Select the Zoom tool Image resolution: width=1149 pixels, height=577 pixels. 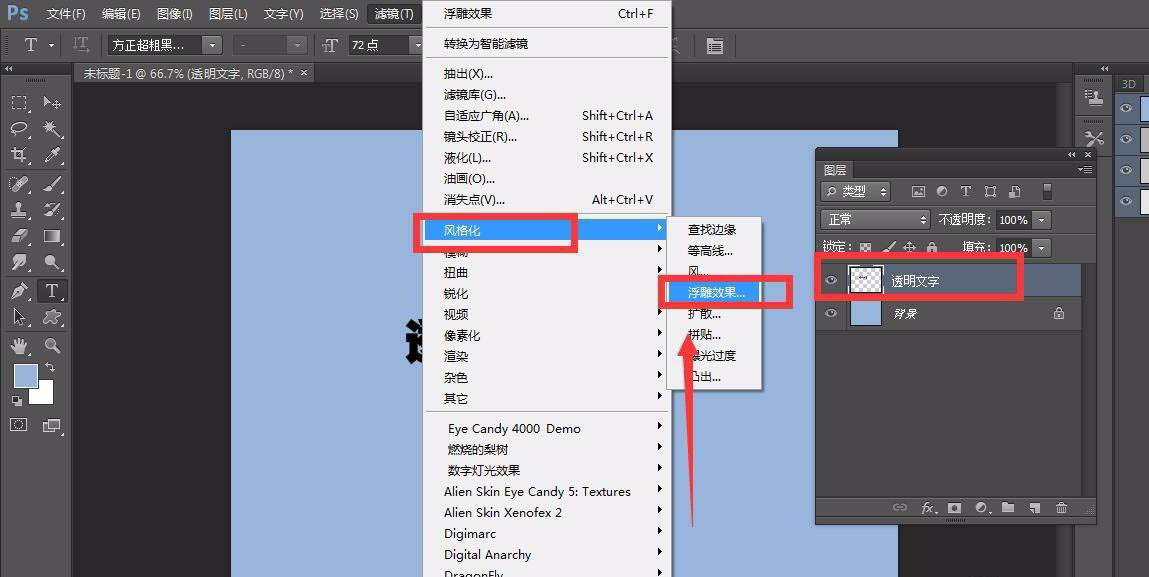[x=51, y=345]
